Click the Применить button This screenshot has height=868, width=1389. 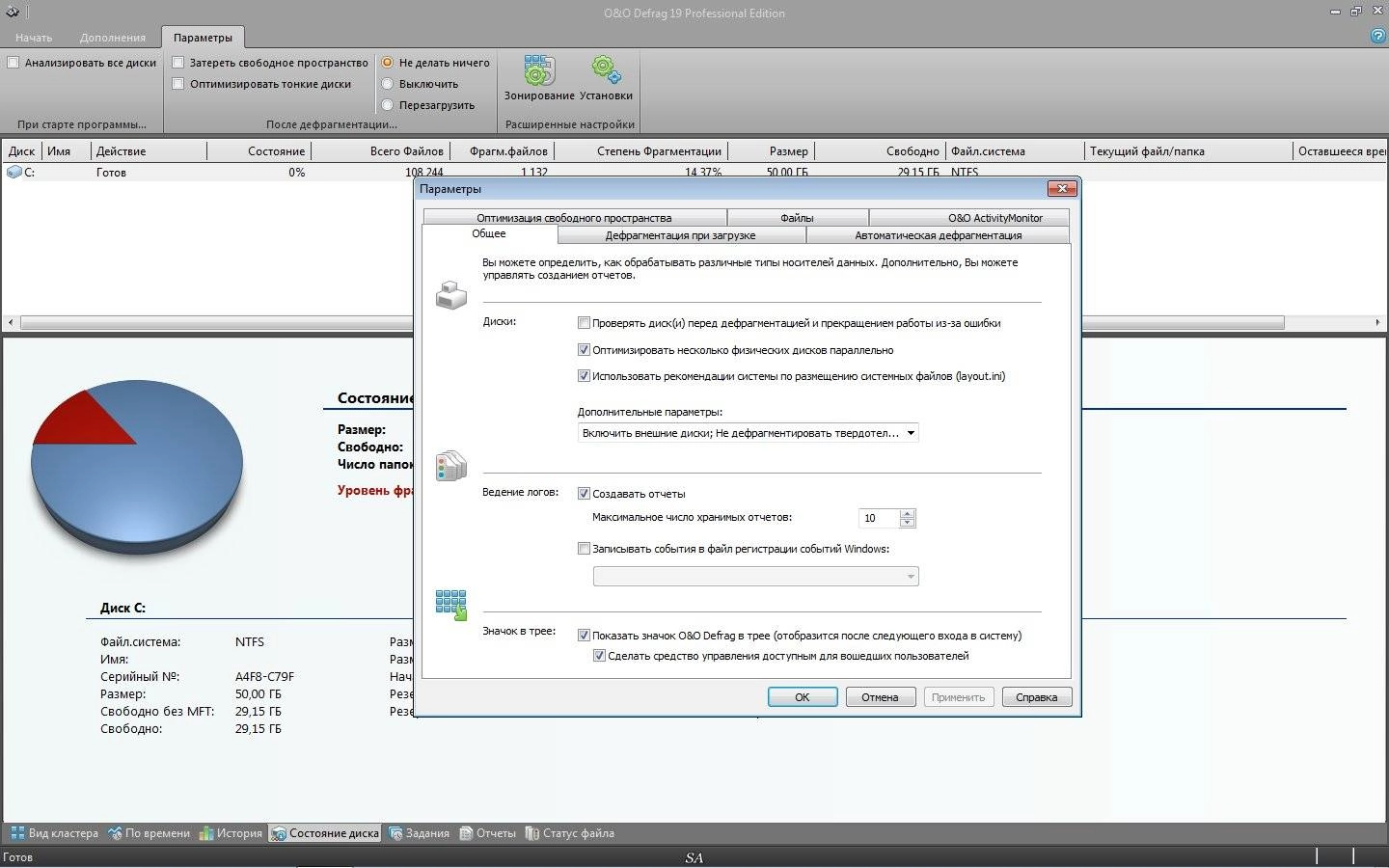point(959,697)
